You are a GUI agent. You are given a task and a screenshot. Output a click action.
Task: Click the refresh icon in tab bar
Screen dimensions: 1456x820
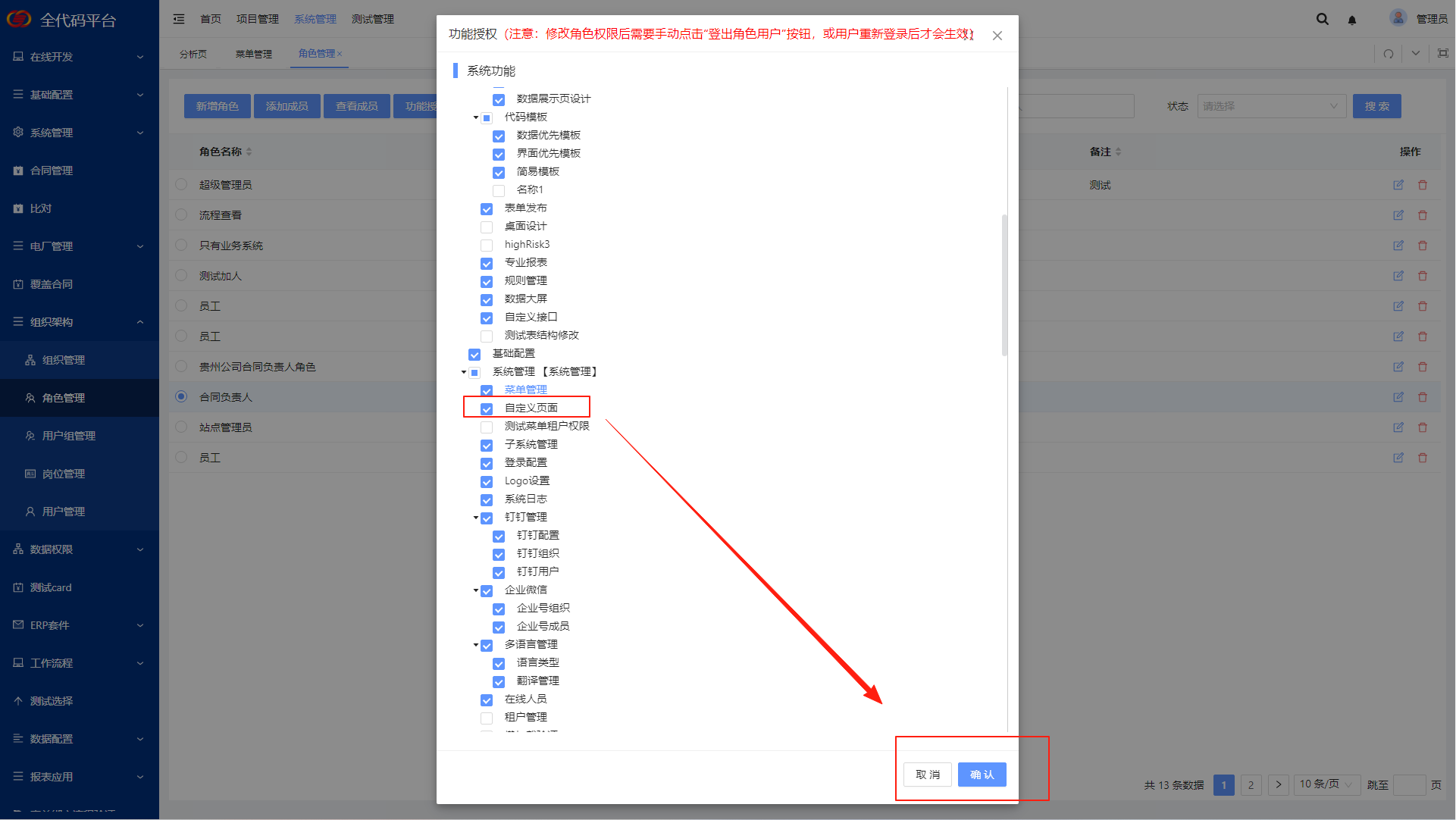(1389, 54)
